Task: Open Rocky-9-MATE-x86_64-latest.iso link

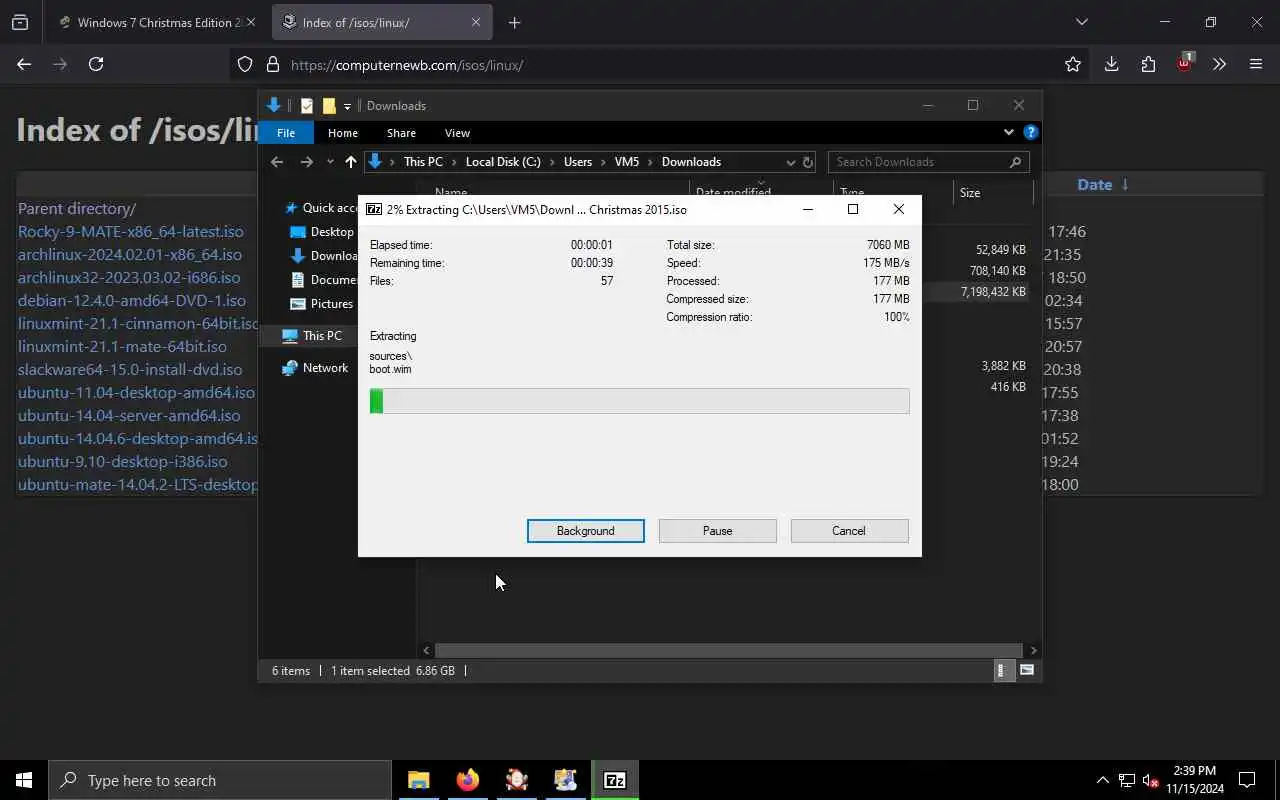Action: coord(131,232)
